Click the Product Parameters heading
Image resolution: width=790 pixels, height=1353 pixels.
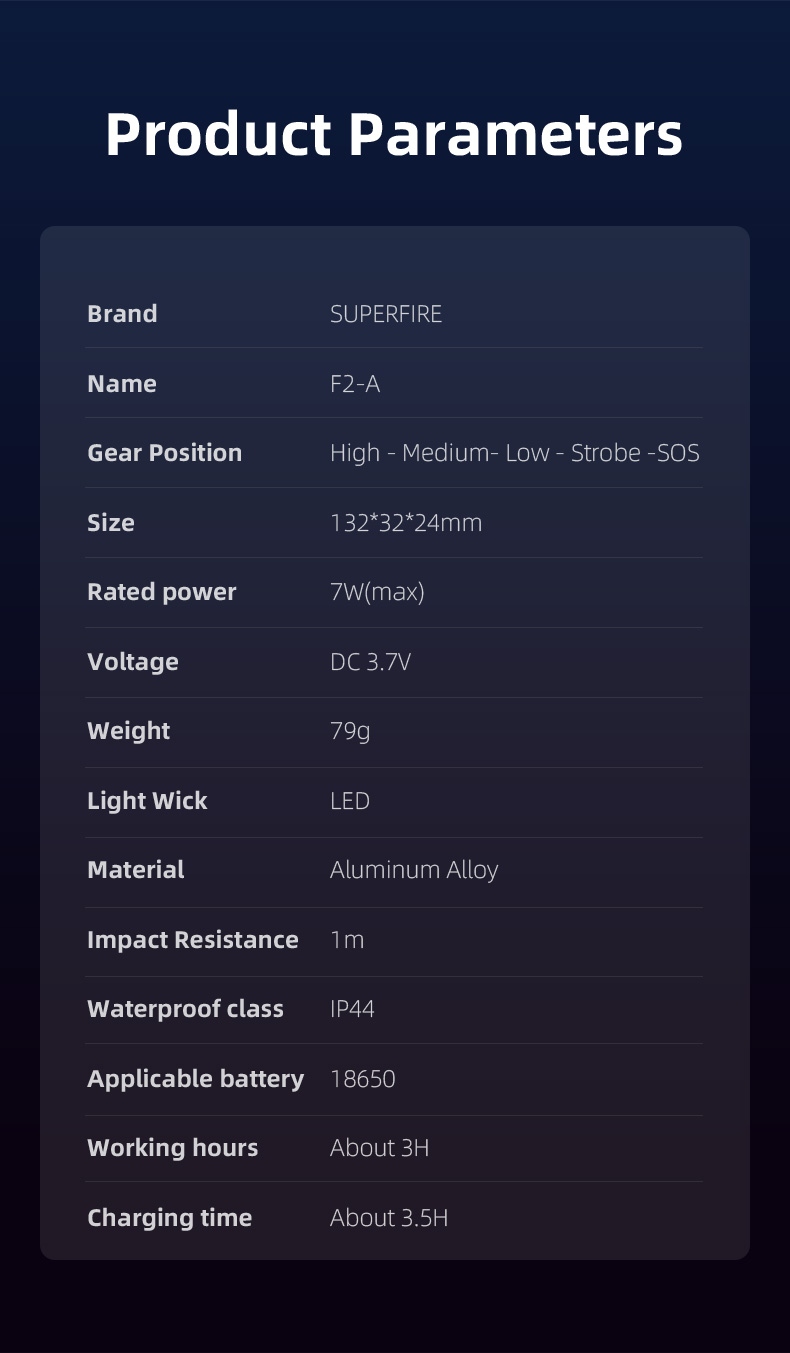click(394, 134)
